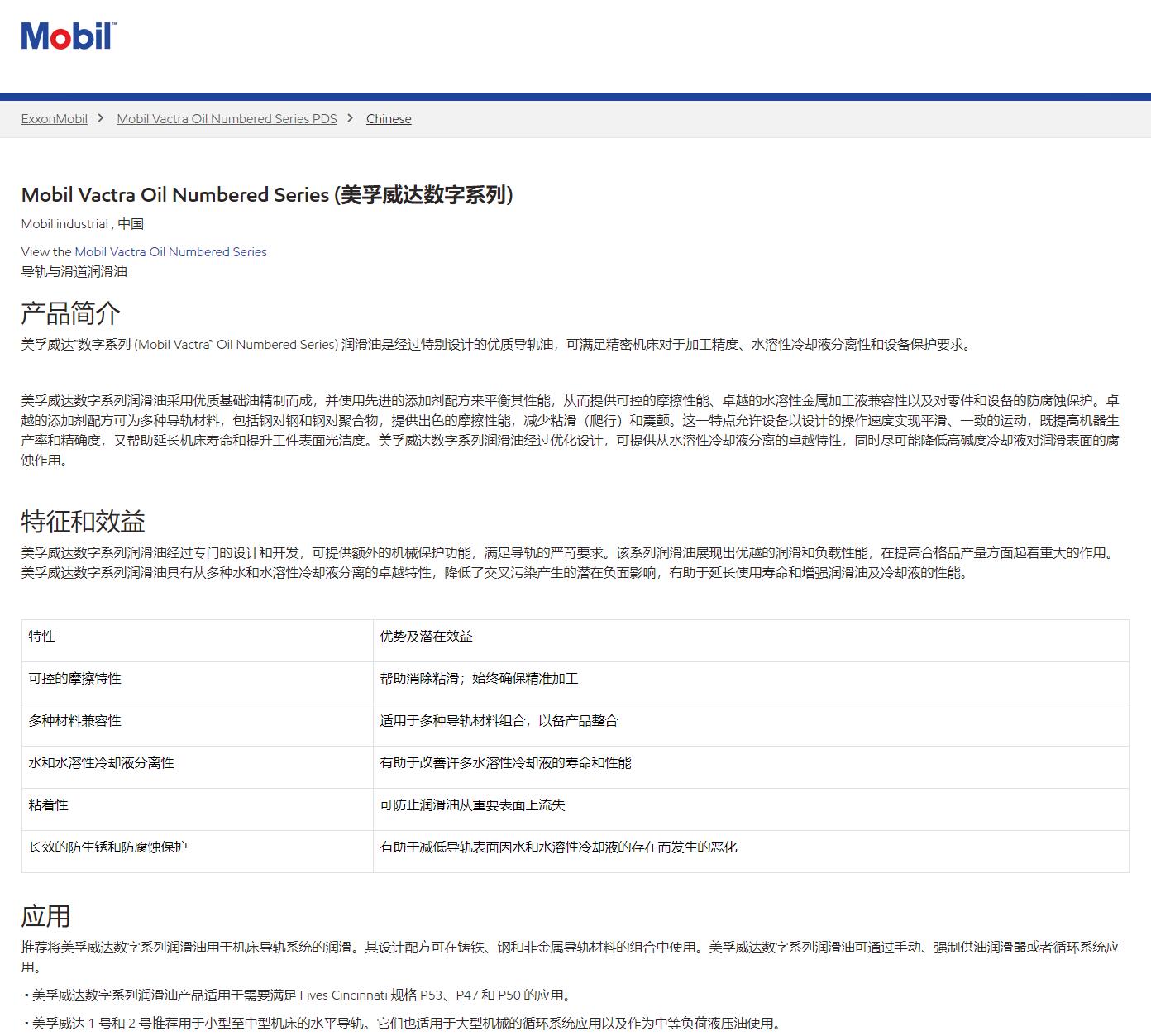
Task: Click the 产品简介 heading
Action: pos(71,313)
